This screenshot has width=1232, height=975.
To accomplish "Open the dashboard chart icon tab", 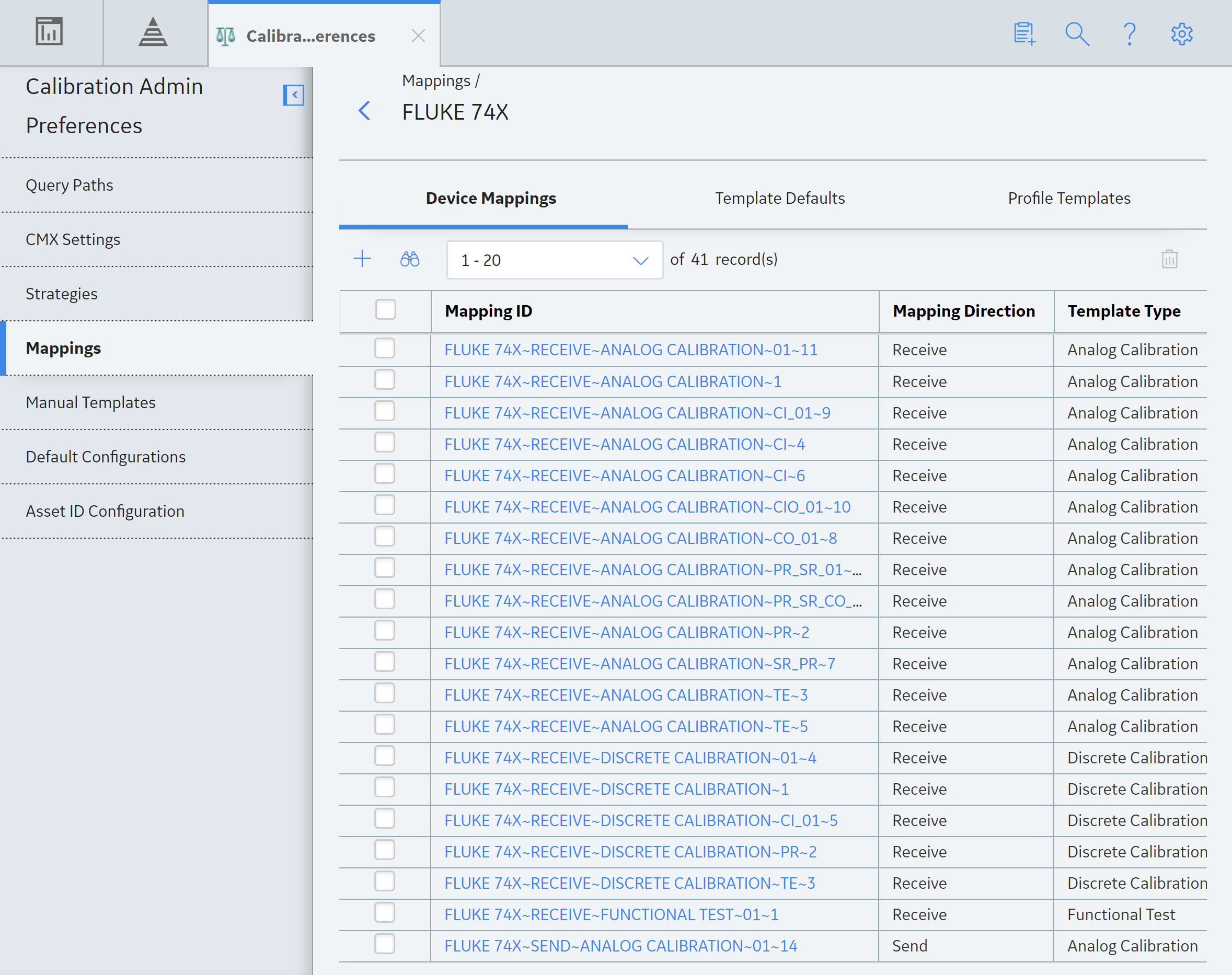I will (x=49, y=32).
